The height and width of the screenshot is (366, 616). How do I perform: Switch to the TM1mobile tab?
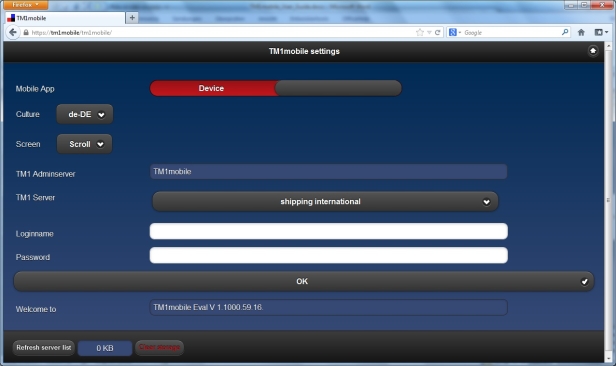[x=65, y=18]
